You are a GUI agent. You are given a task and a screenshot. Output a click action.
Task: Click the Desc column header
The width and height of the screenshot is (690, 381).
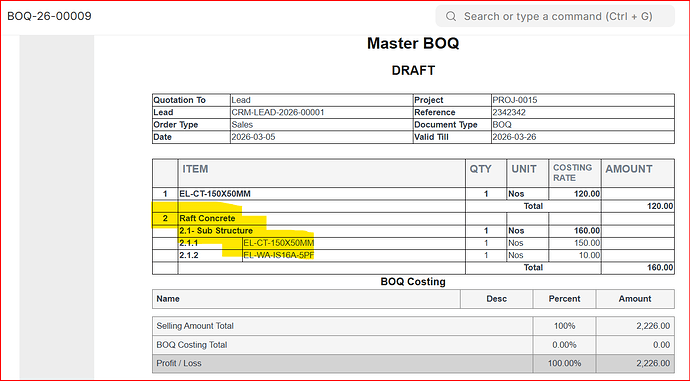496,299
